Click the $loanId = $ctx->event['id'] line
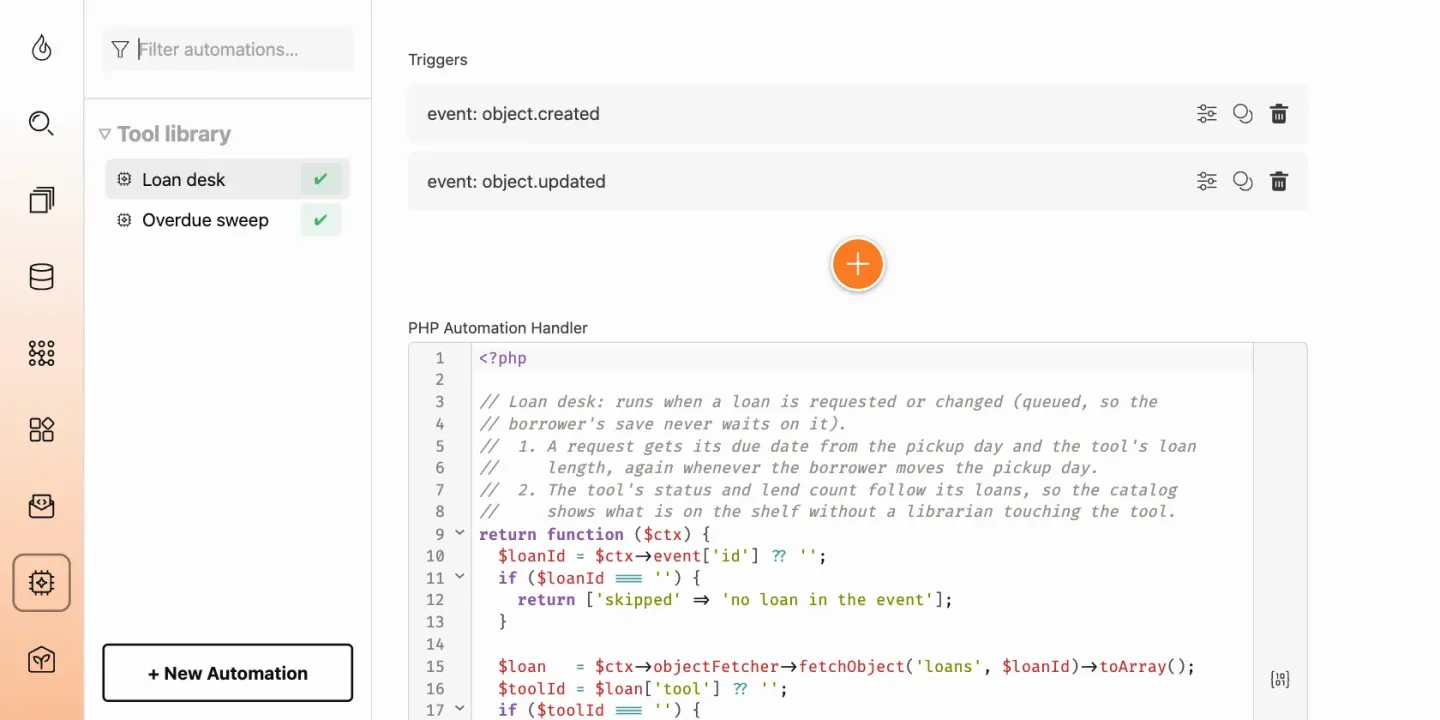The image size is (1440, 720). 663,556
